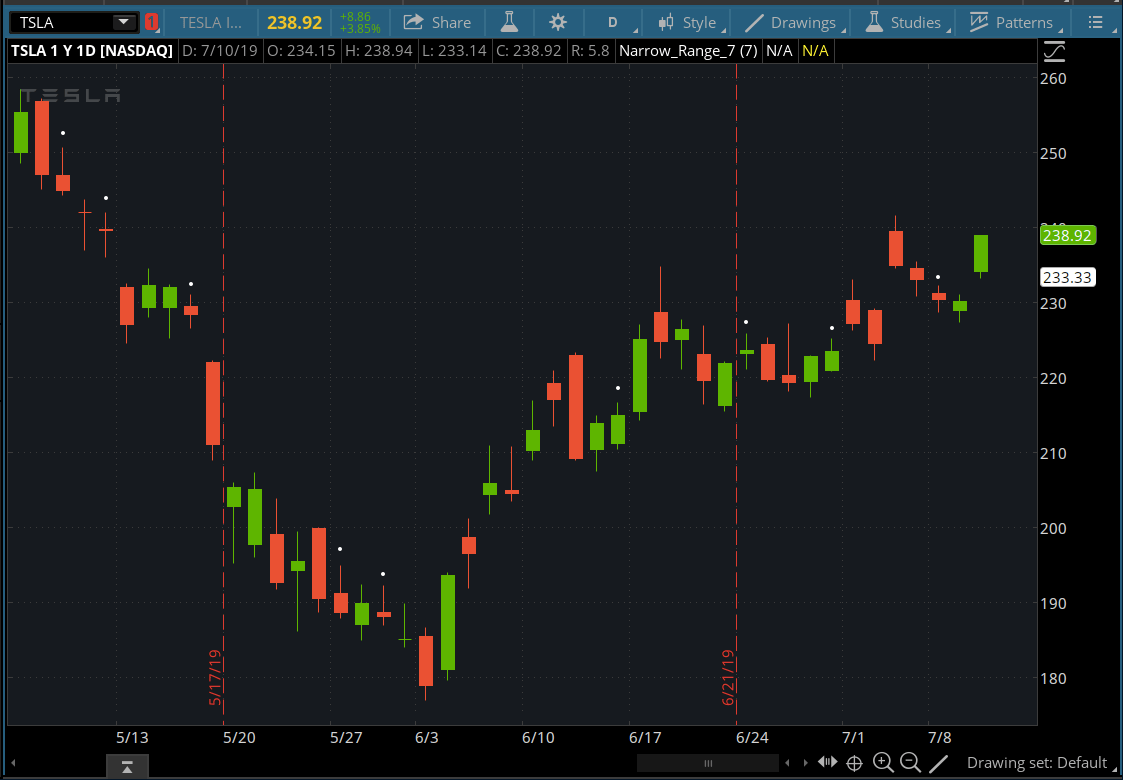Open the Share options via the share icon
The image size is (1123, 780).
point(437,21)
